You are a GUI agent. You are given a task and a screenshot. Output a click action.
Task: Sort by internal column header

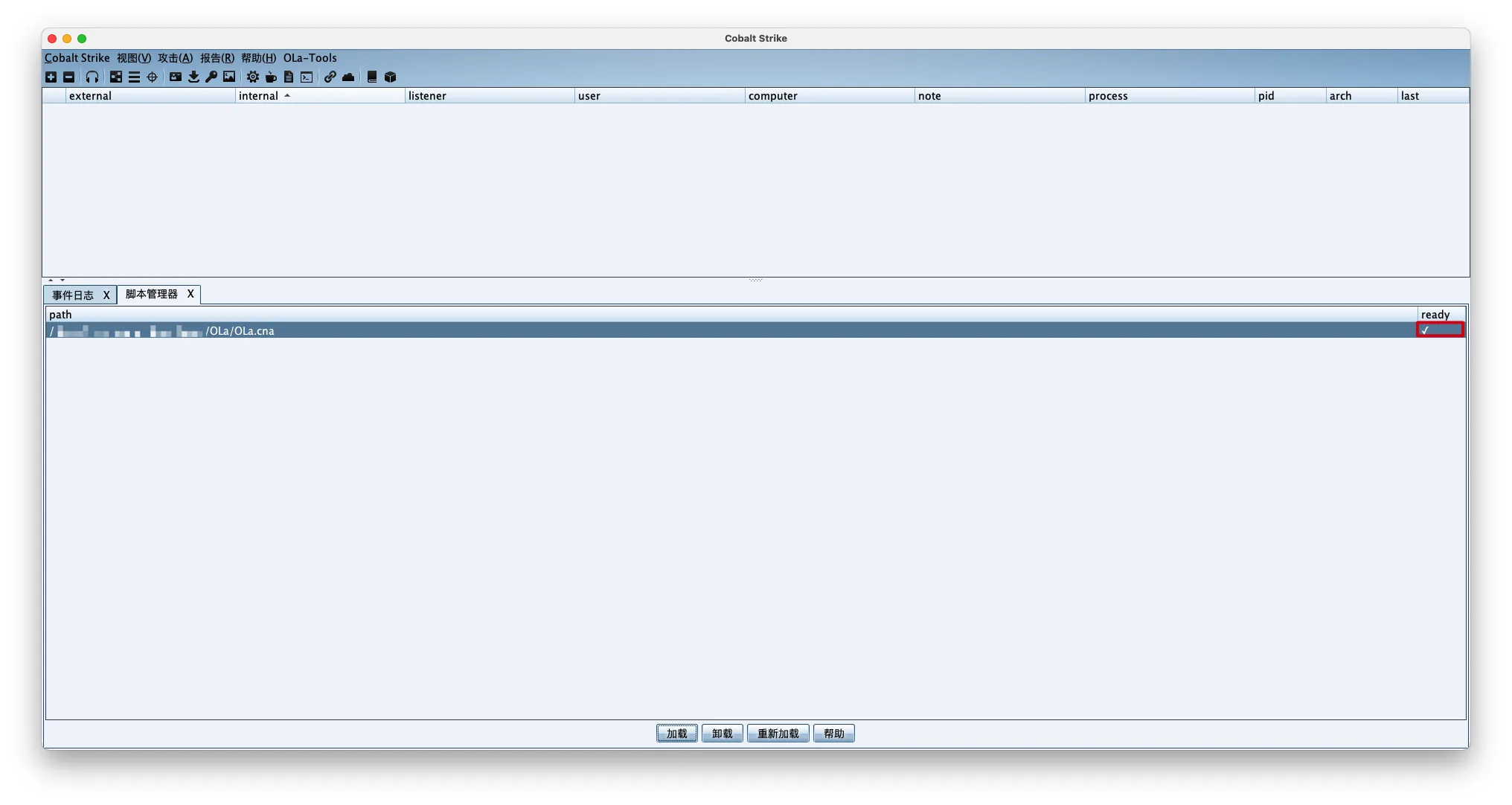[258, 96]
